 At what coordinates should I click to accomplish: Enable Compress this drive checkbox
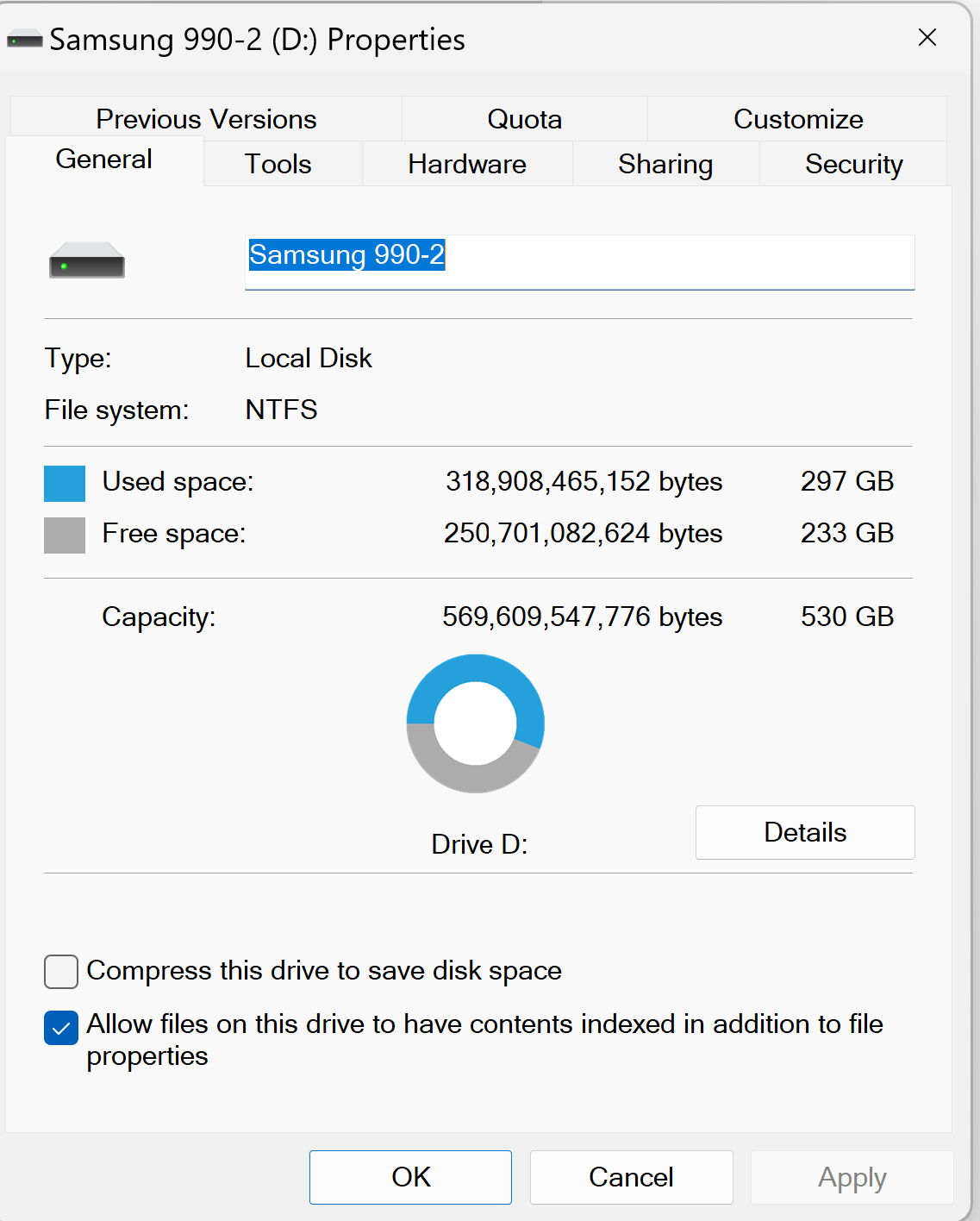[61, 972]
